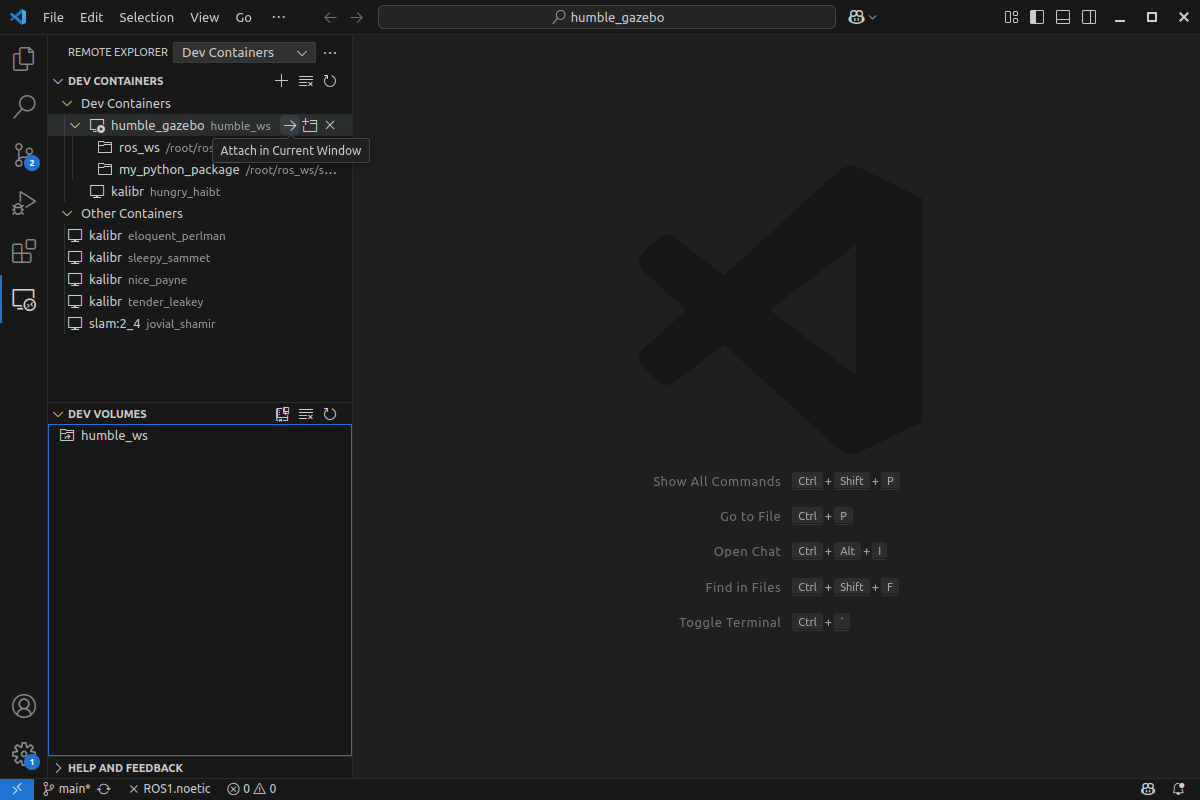Open the Accounts icon in activity bar

click(x=23, y=706)
